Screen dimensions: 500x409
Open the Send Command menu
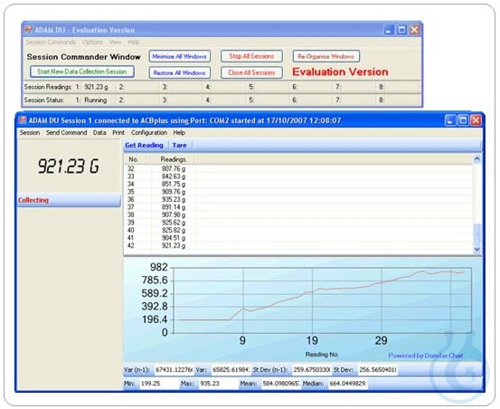(66, 133)
